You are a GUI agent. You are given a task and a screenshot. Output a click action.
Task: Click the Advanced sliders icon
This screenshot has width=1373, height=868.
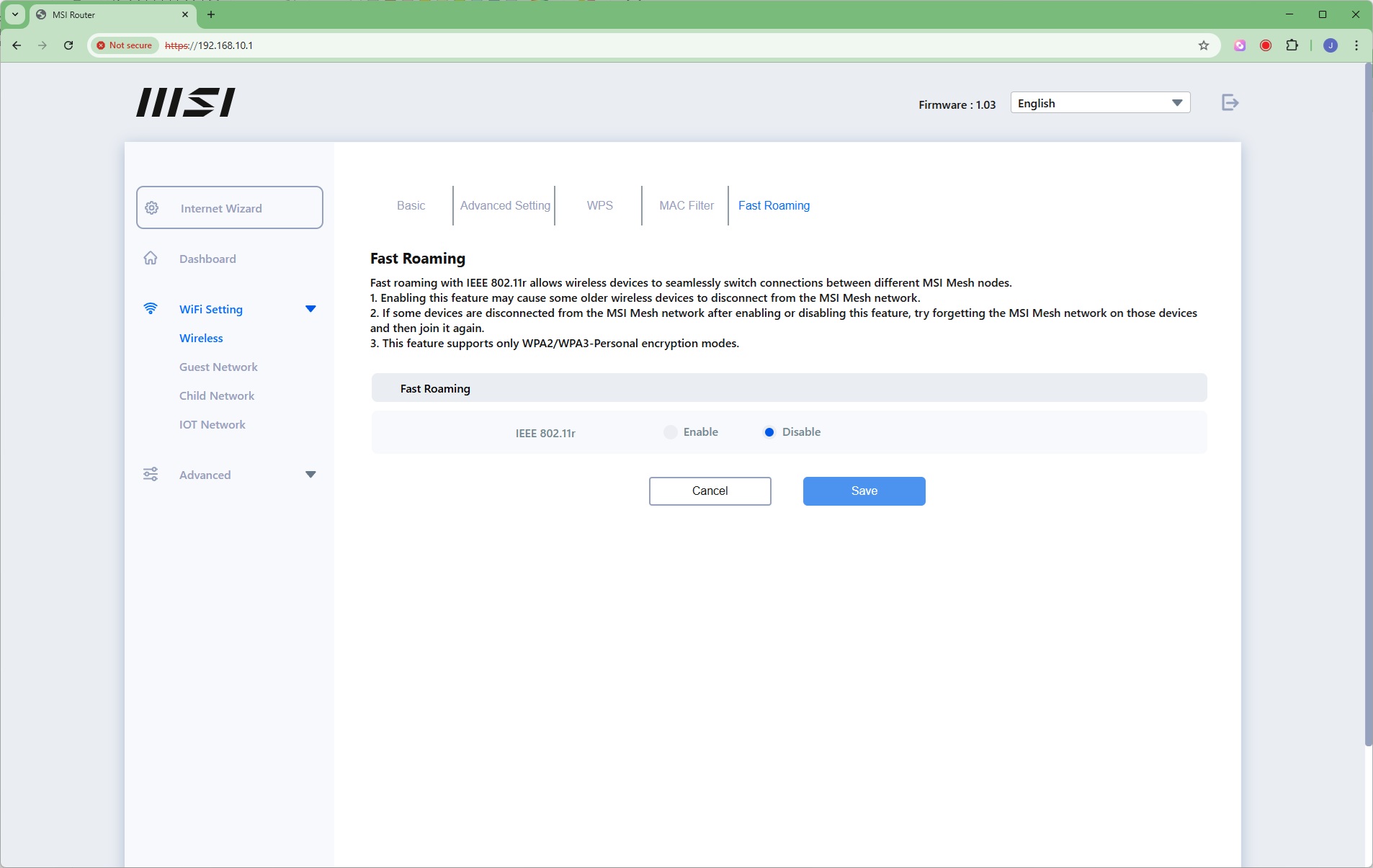coord(151,475)
